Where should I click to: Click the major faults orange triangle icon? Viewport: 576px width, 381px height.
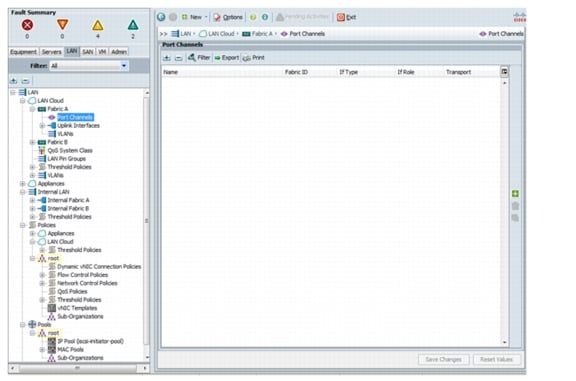pyautogui.click(x=62, y=25)
